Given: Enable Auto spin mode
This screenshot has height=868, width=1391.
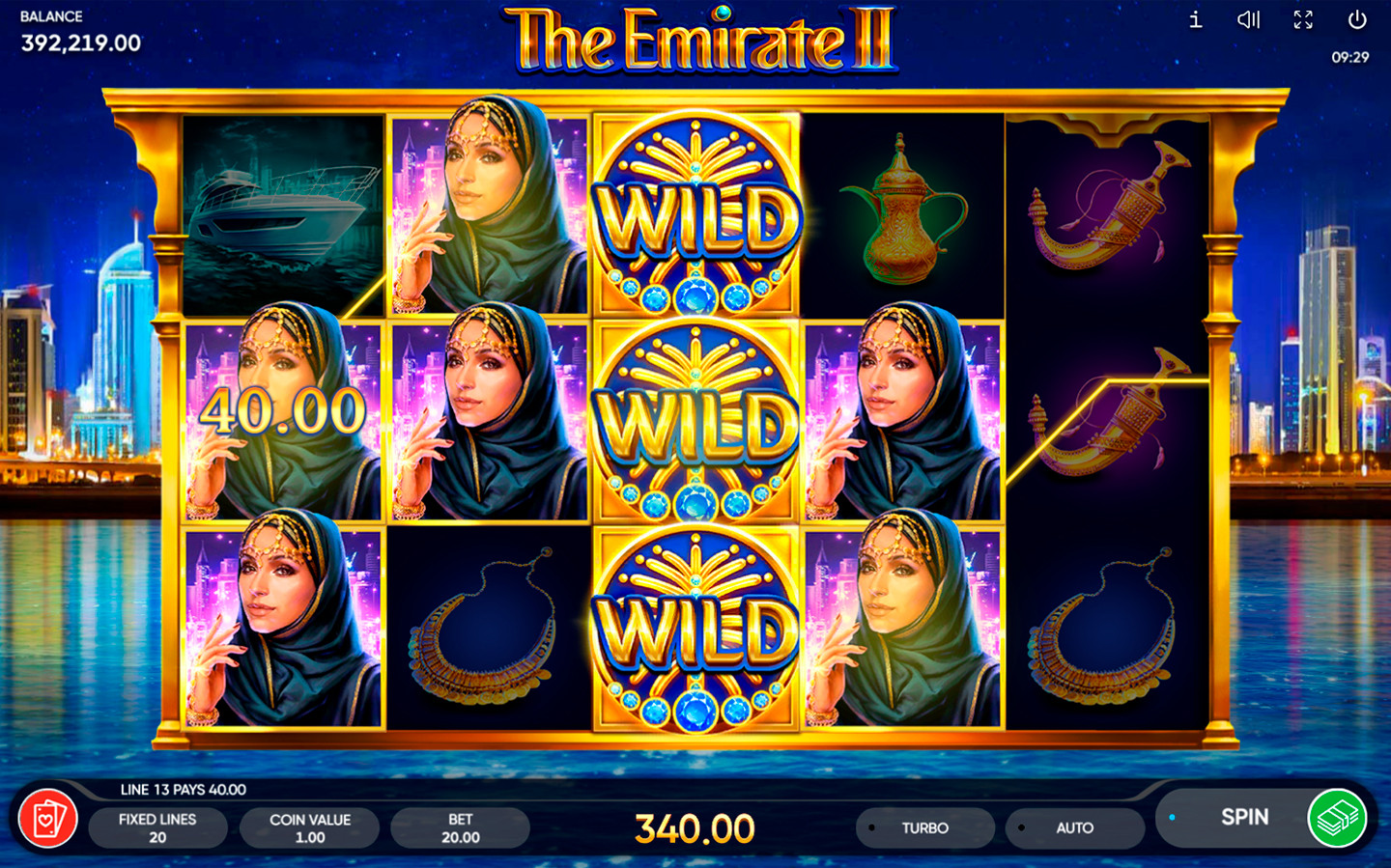Looking at the screenshot, I should coord(1074,828).
